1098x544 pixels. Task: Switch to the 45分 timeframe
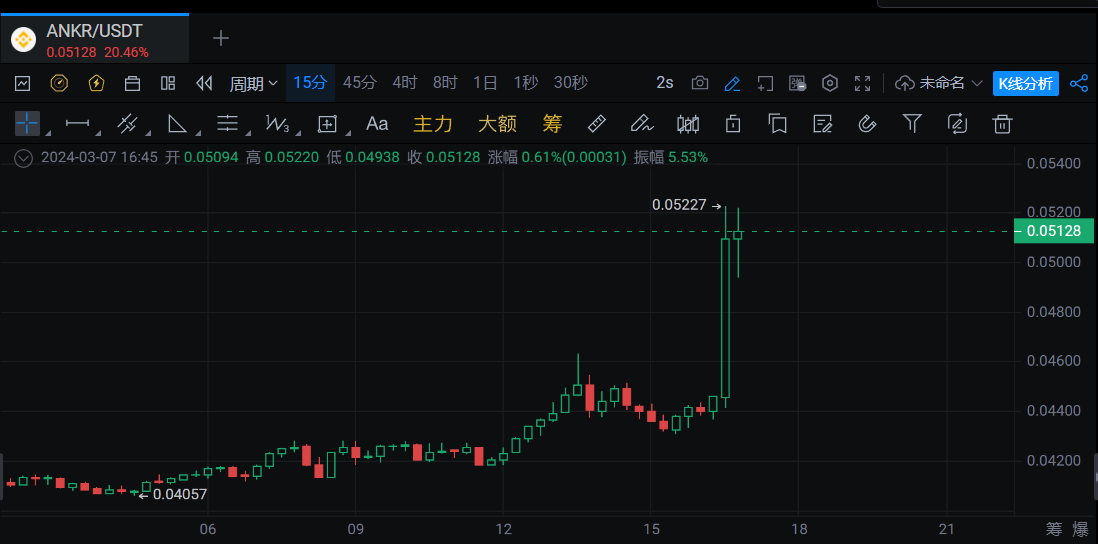click(360, 83)
